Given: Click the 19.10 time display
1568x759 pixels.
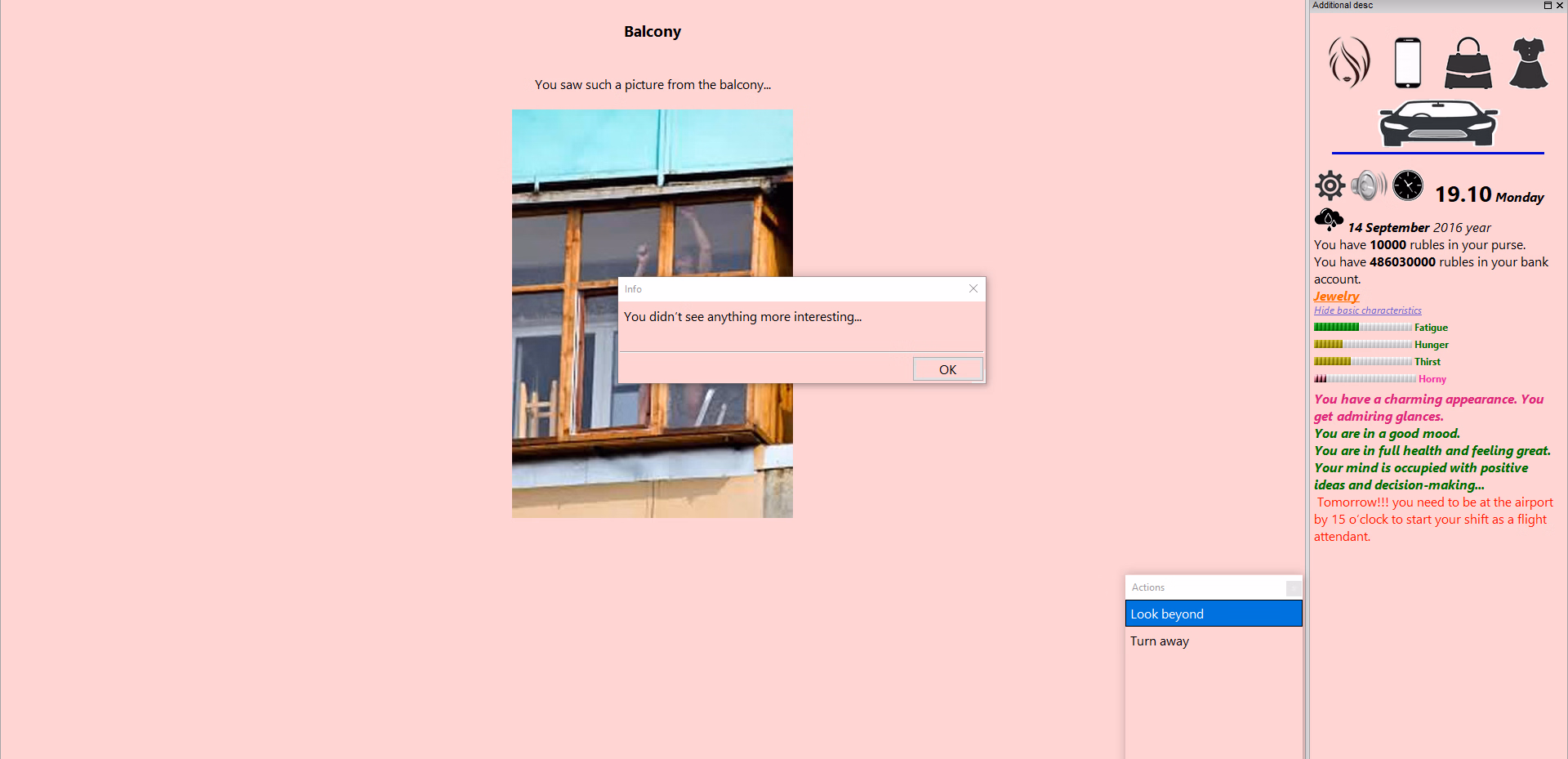Looking at the screenshot, I should [x=1463, y=194].
